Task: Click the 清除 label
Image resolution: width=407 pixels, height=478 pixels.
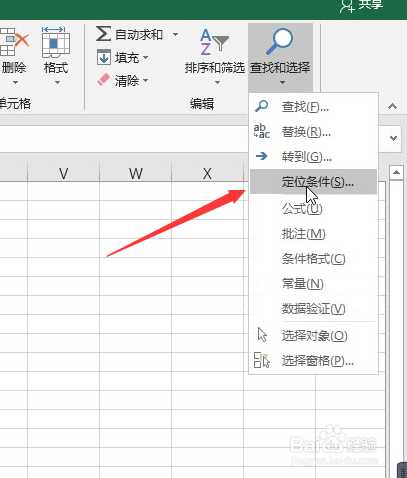Action: coord(127,80)
